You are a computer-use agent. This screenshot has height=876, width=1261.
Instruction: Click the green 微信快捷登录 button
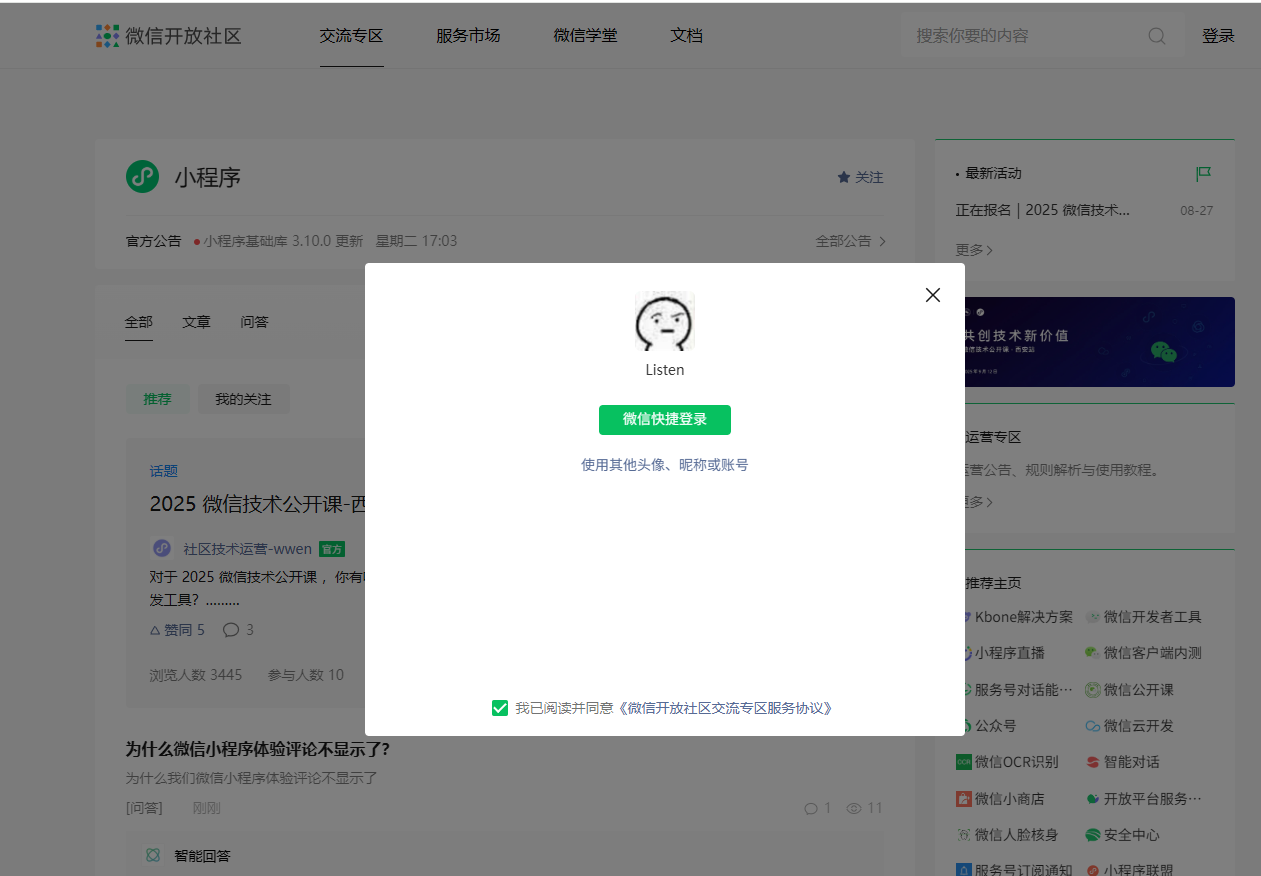665,420
